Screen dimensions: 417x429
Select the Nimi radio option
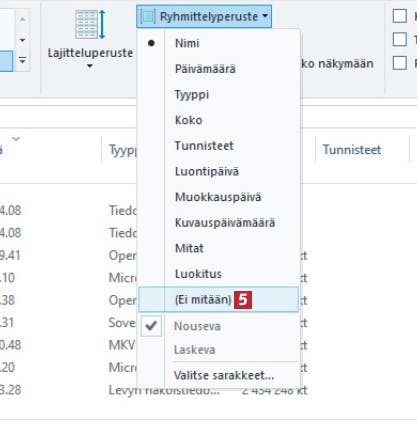(187, 43)
